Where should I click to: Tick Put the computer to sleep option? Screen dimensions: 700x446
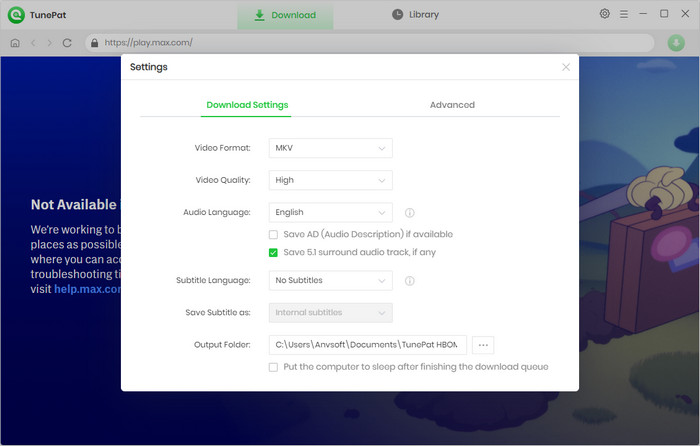273,367
